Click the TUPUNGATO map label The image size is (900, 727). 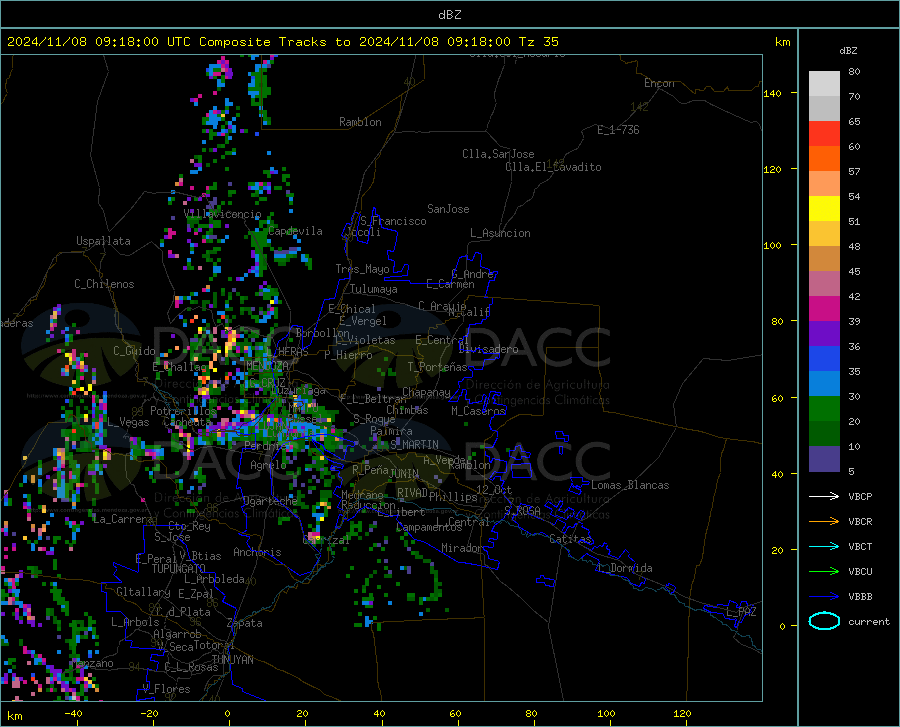(x=178, y=569)
